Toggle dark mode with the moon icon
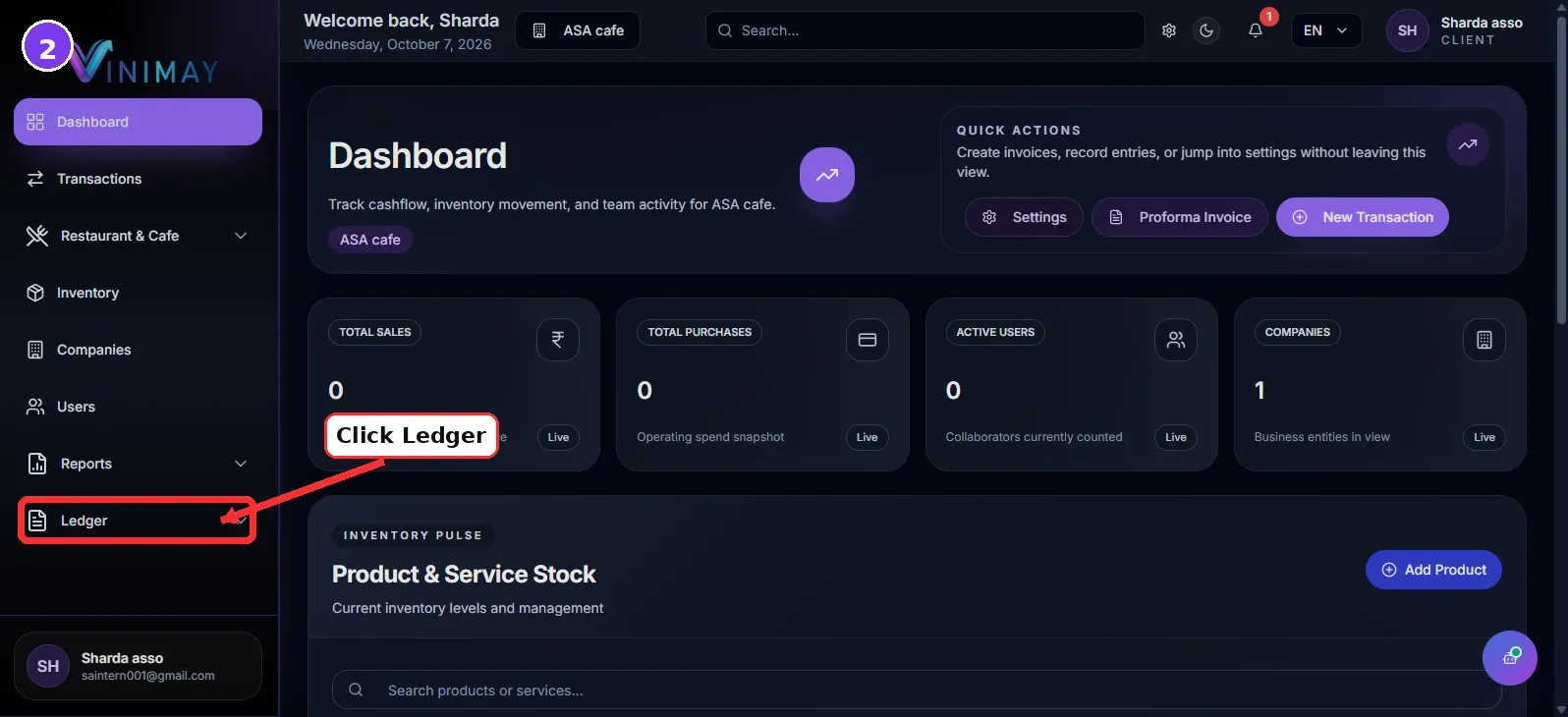 click(1206, 30)
